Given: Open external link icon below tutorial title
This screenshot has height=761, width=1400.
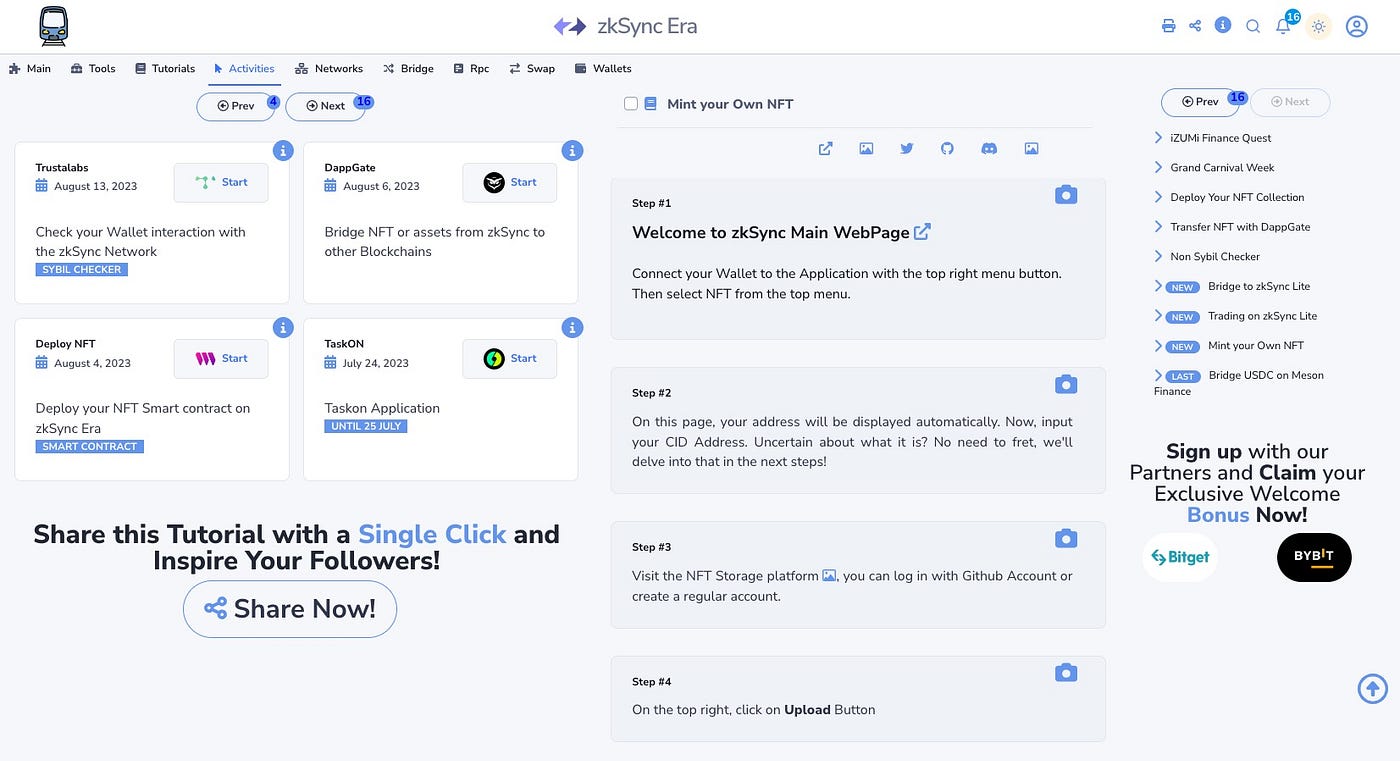Looking at the screenshot, I should pos(825,148).
